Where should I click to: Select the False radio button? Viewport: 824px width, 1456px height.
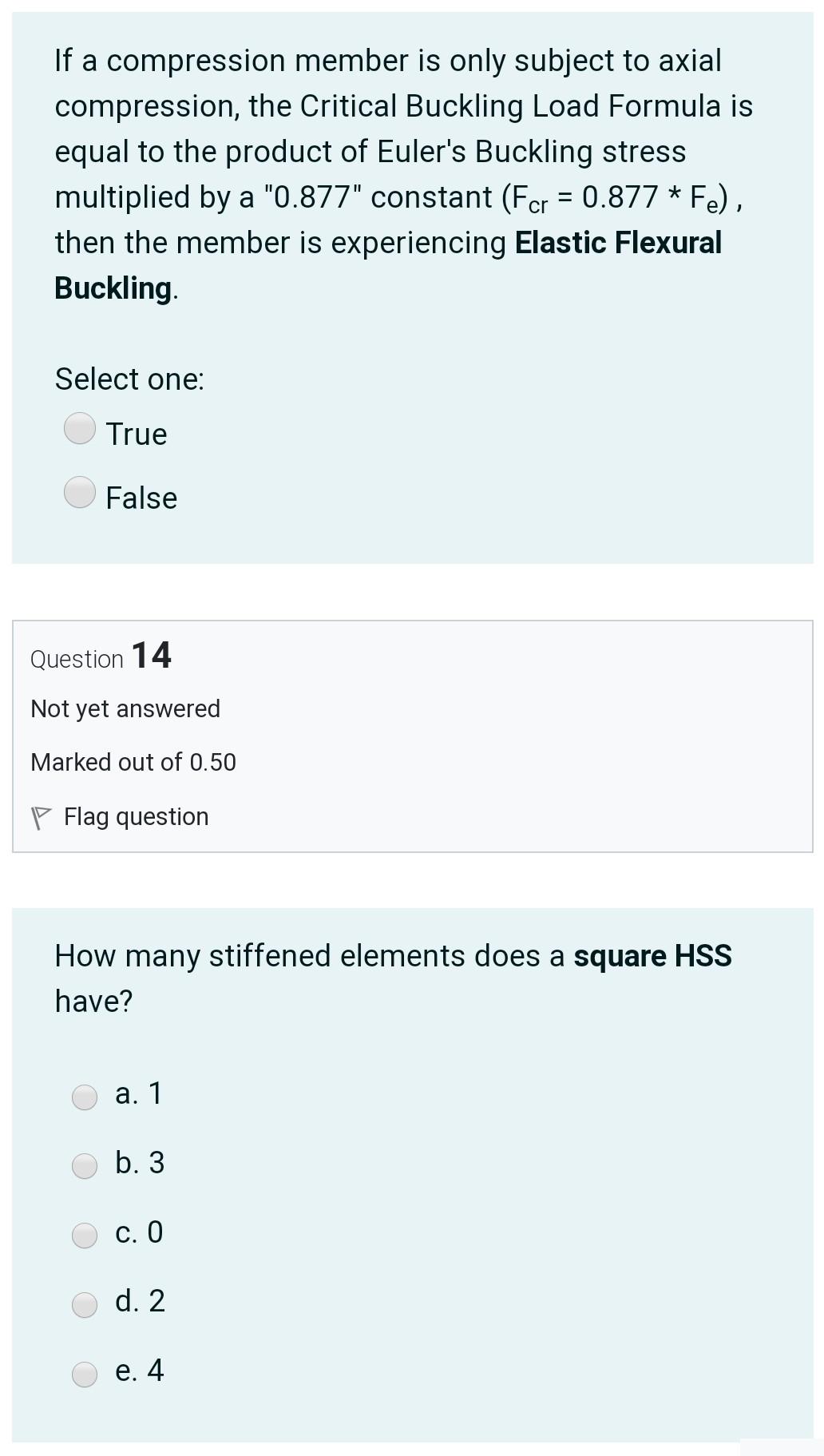81,495
